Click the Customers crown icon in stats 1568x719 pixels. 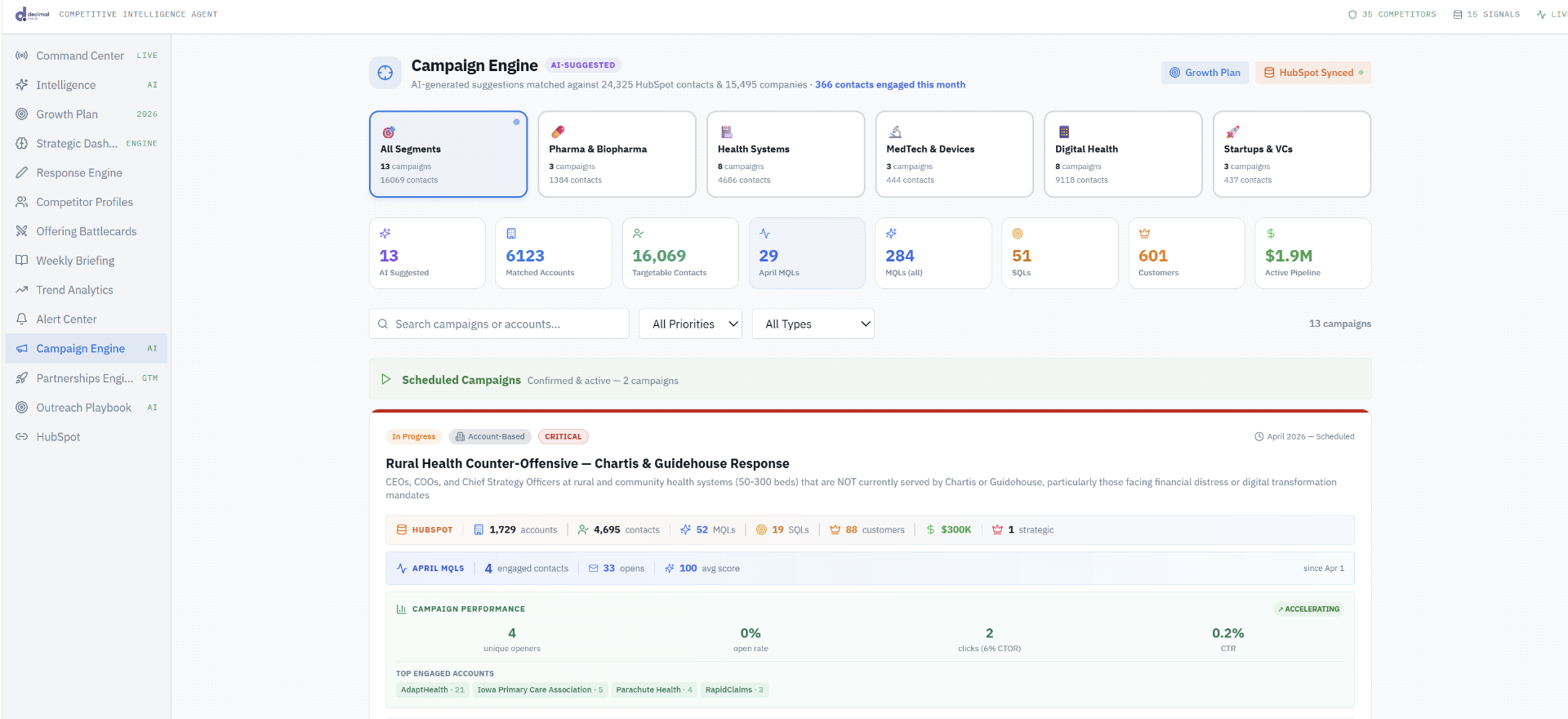click(x=1145, y=234)
